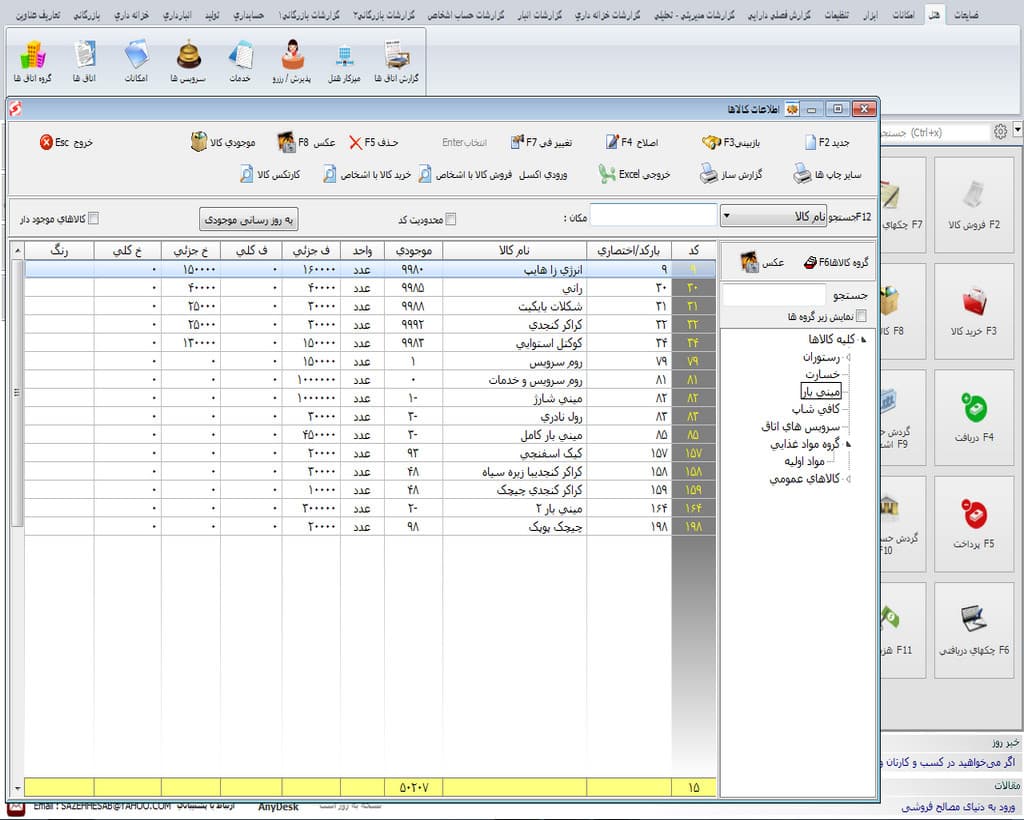Open other prints (سایر چاپ ها)
Viewport: 1024px width, 820px height.
pos(827,174)
